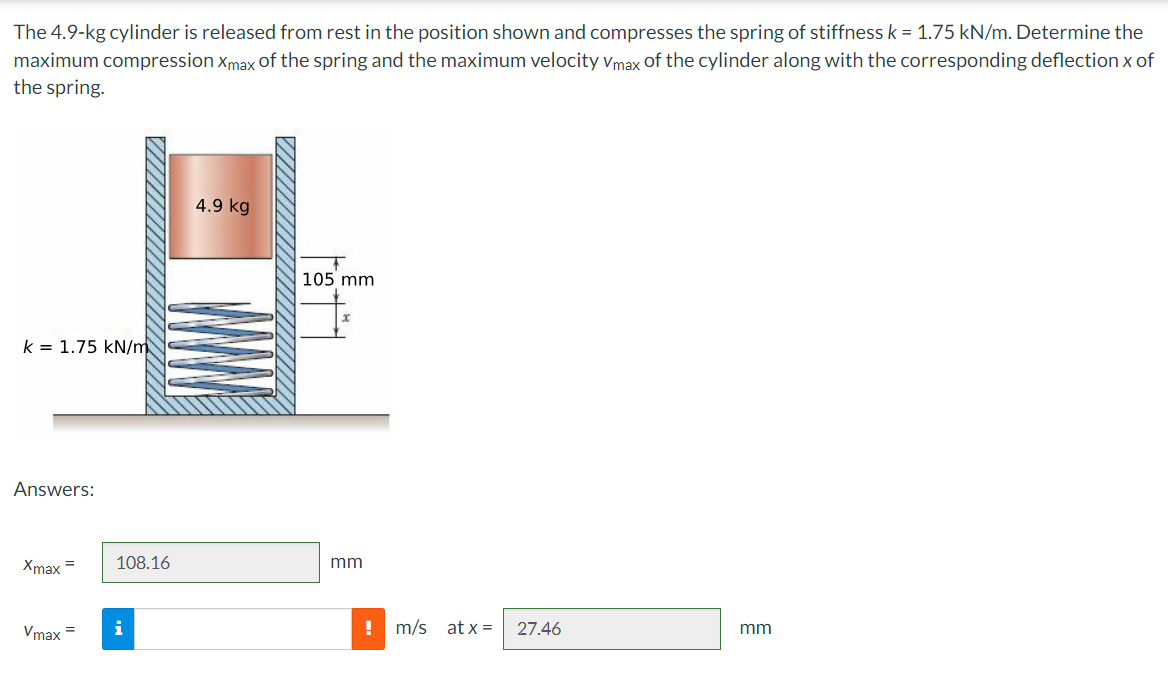Click the mm unit label next to 108.16
1168x689 pixels.
343,562
